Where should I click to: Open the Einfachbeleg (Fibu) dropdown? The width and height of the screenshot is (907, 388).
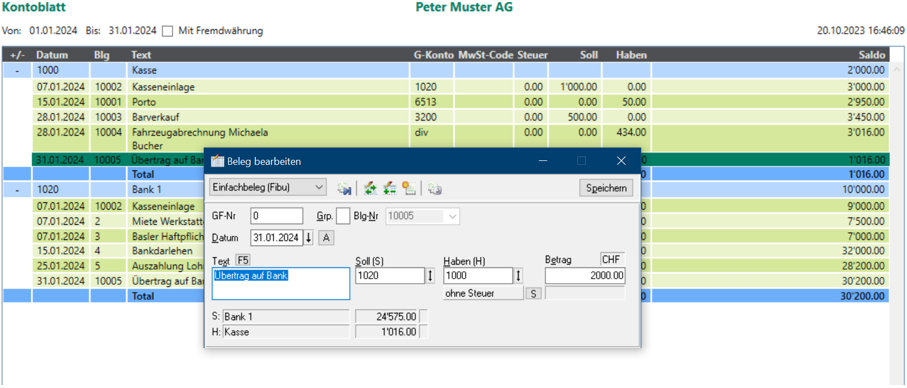(267, 187)
